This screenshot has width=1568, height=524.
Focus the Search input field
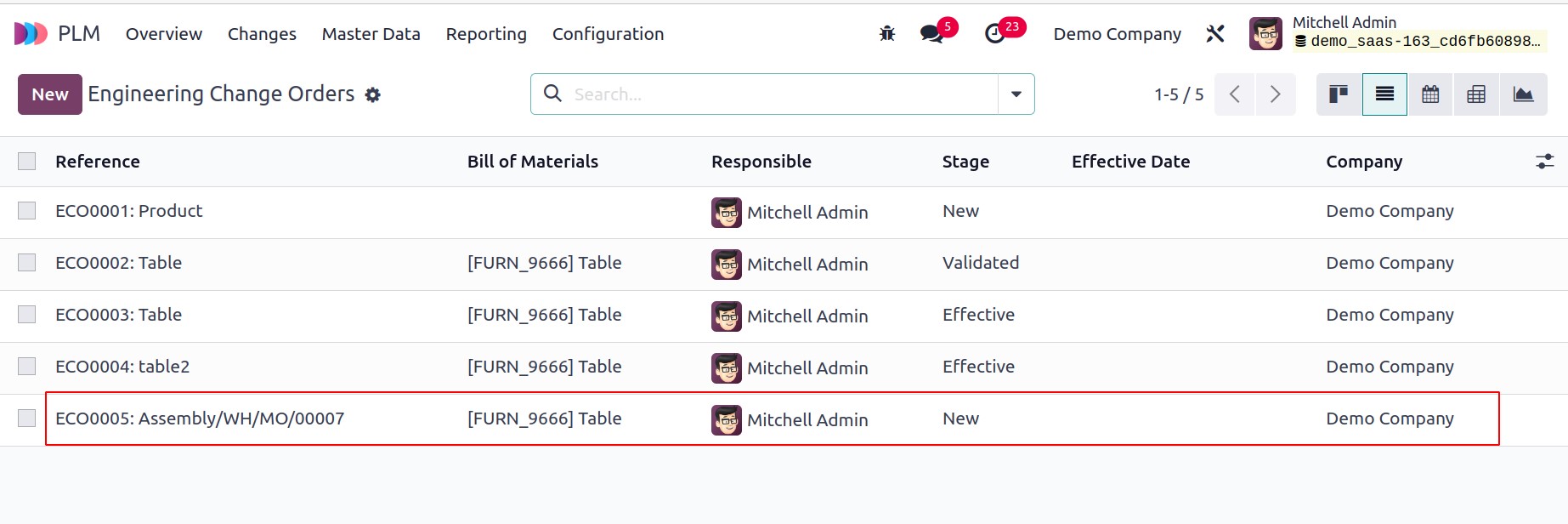coord(782,94)
